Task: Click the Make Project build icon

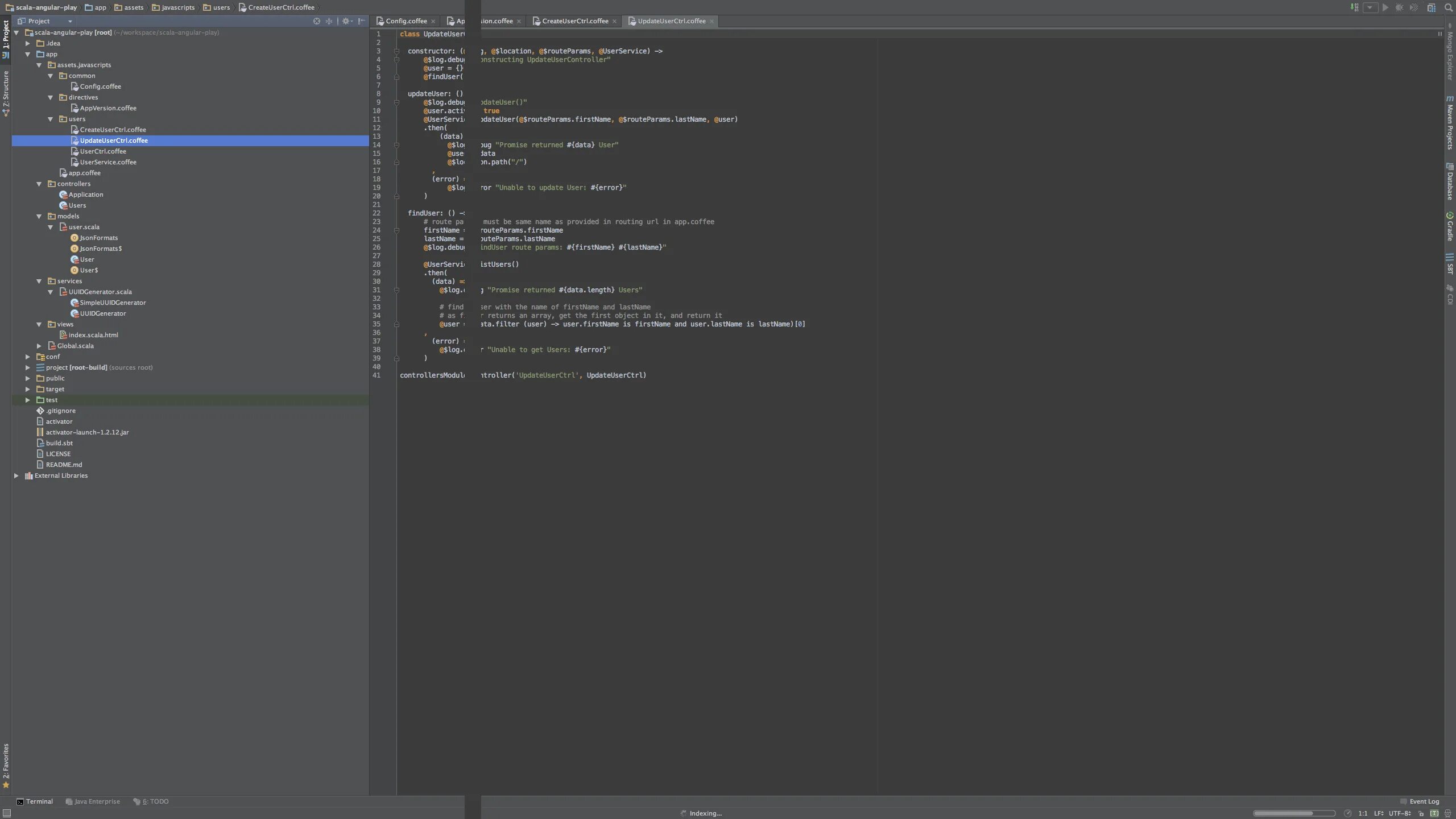Action: pyautogui.click(x=1354, y=7)
